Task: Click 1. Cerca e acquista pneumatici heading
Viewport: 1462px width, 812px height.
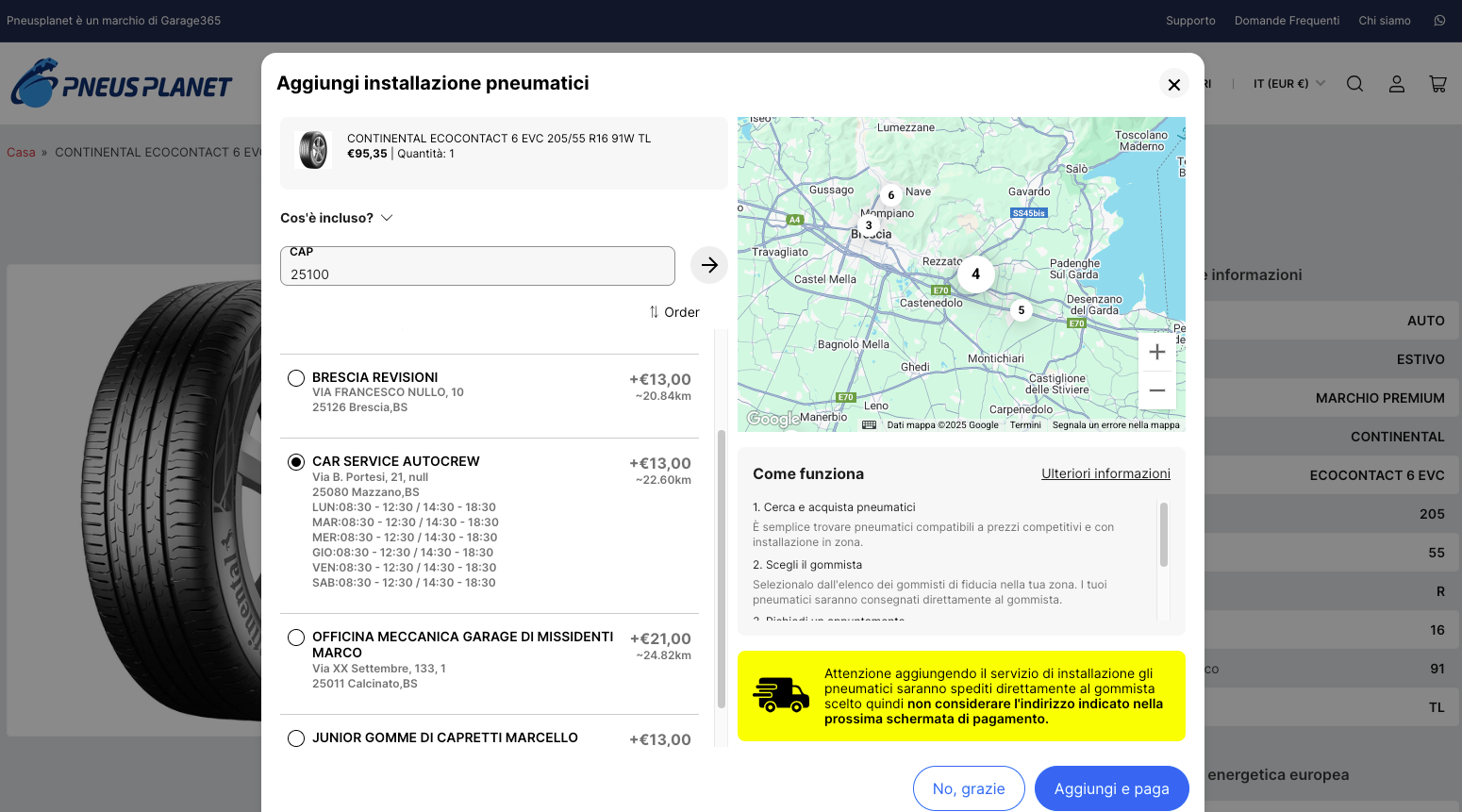Action: [834, 507]
